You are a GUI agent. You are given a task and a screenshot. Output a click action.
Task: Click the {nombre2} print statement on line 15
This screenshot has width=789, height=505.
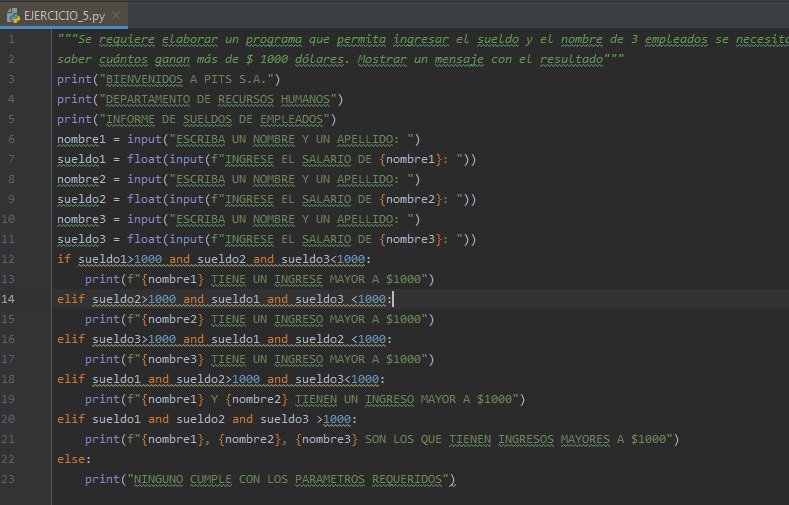coord(259,319)
